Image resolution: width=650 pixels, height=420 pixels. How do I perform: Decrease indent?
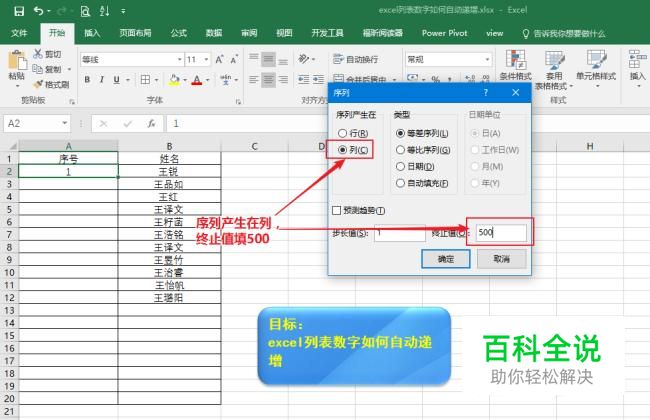(303, 79)
